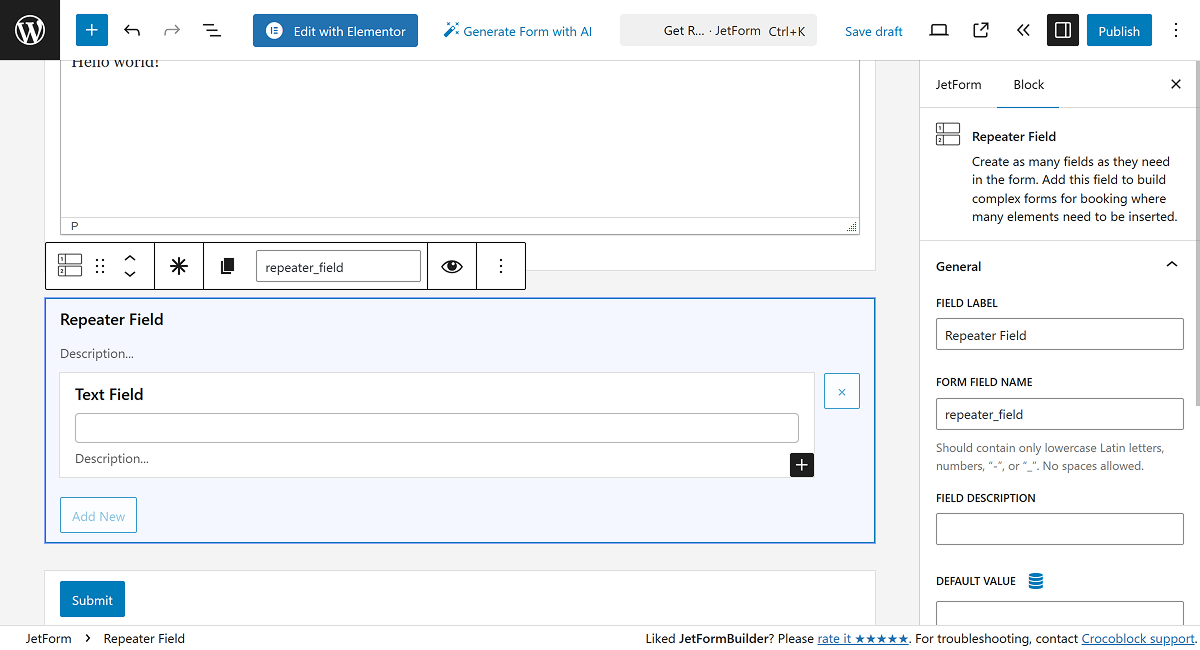This screenshot has width=1200, height=650.
Task: Move the block up
Action: (x=130, y=258)
